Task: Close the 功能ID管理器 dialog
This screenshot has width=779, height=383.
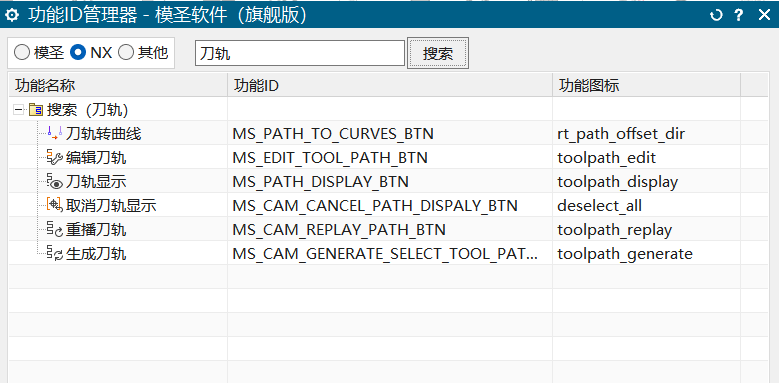Action: (x=764, y=15)
